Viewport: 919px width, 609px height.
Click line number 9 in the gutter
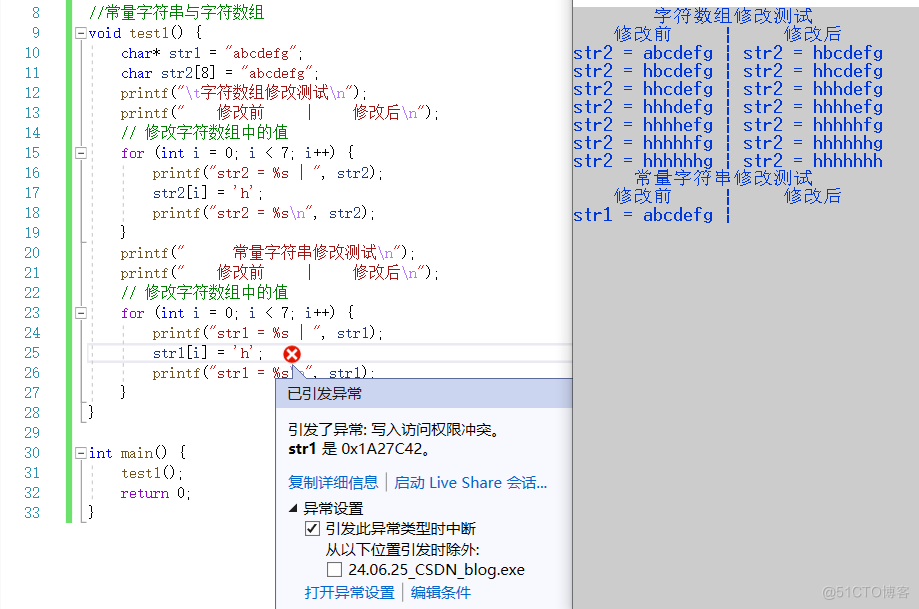[36, 33]
